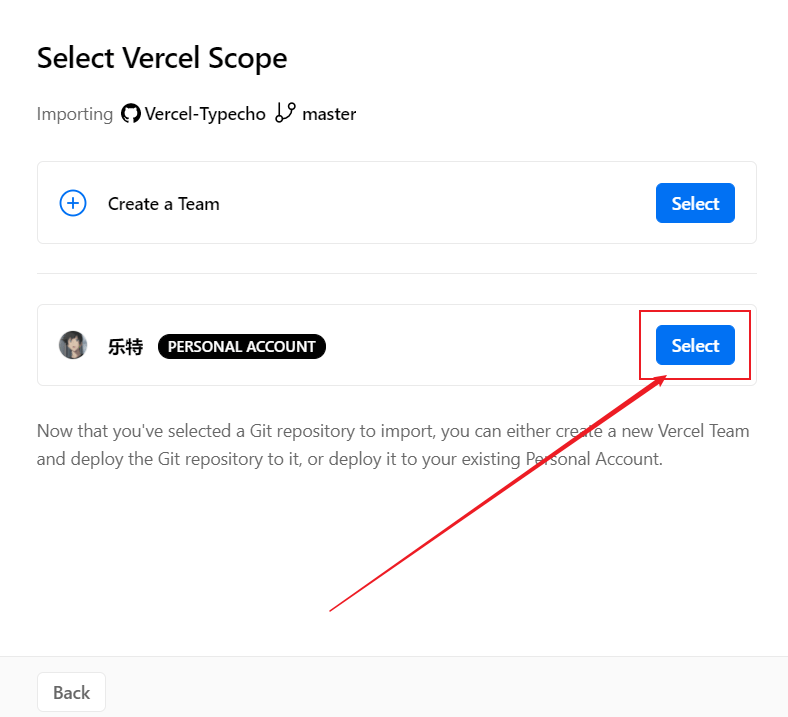Click the 乐特 account name
Image resolution: width=788 pixels, height=717 pixels.
click(126, 347)
